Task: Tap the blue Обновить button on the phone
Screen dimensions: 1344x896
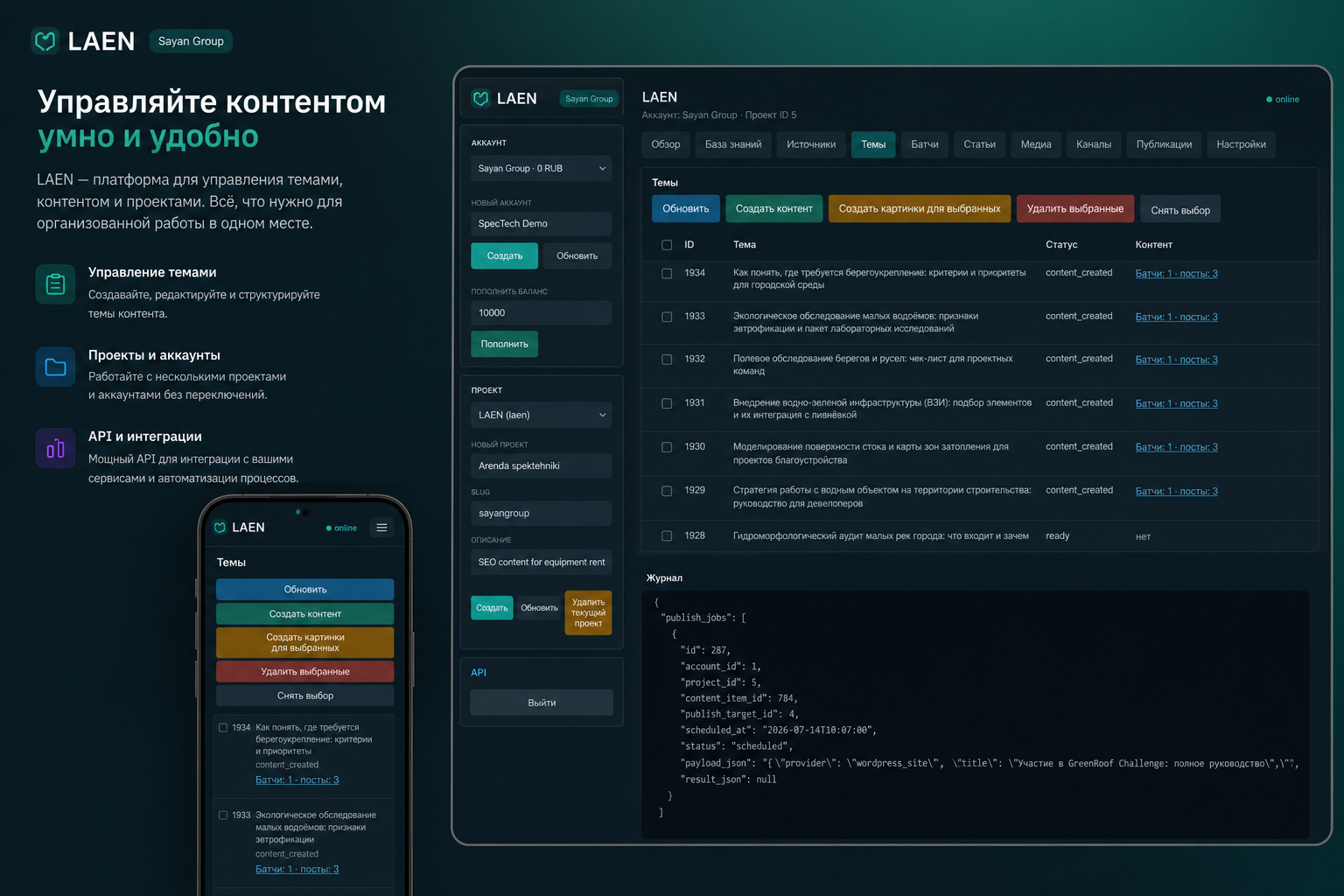Action: tap(304, 589)
